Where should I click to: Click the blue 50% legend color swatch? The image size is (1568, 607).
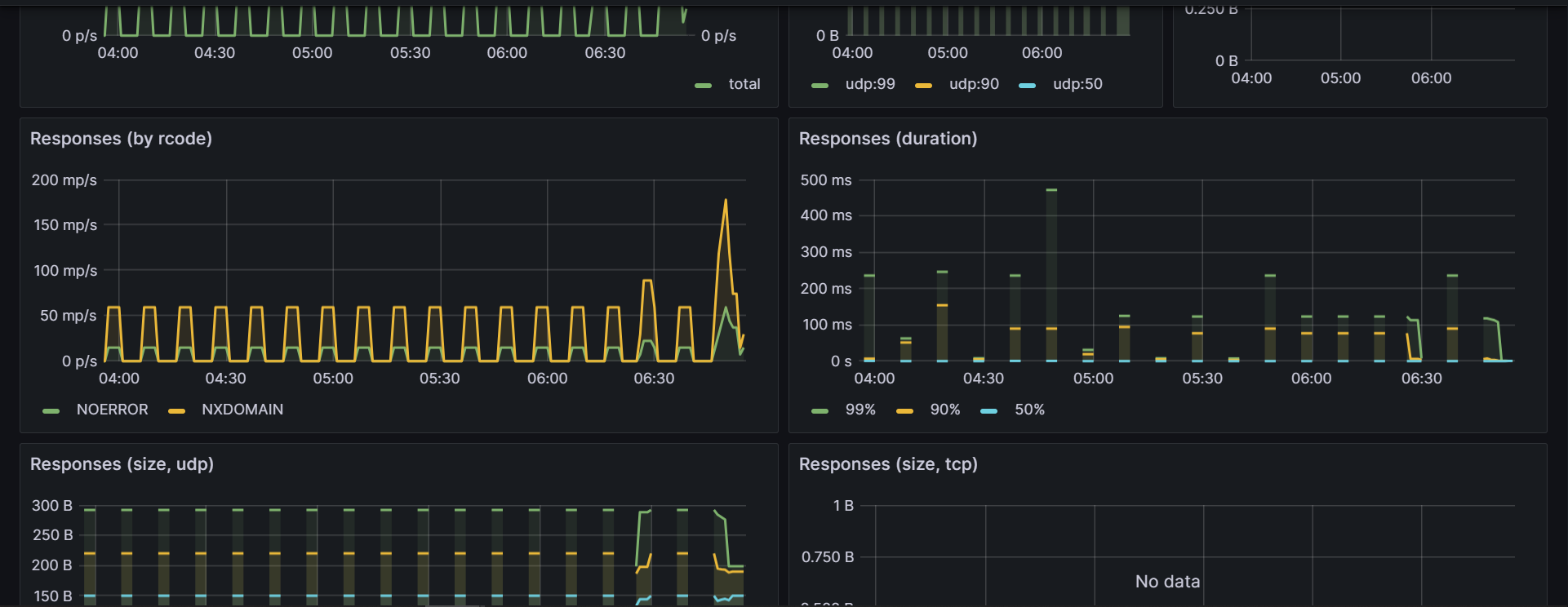click(x=988, y=411)
